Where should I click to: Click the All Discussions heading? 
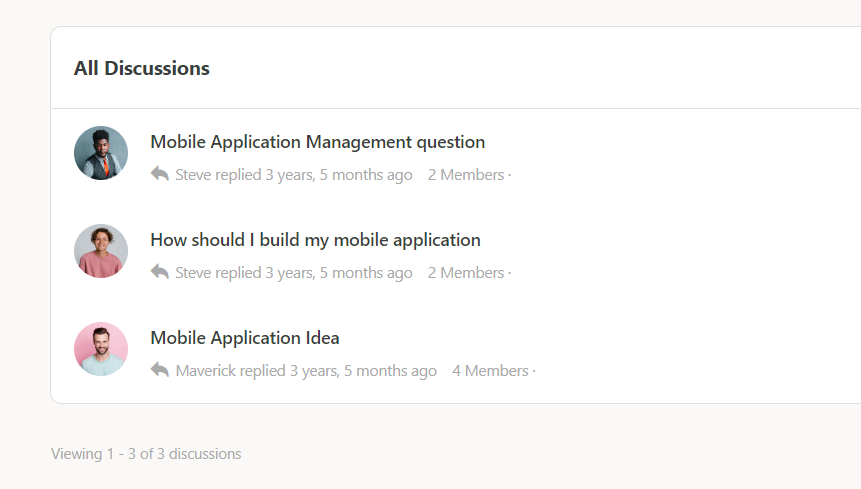click(142, 68)
